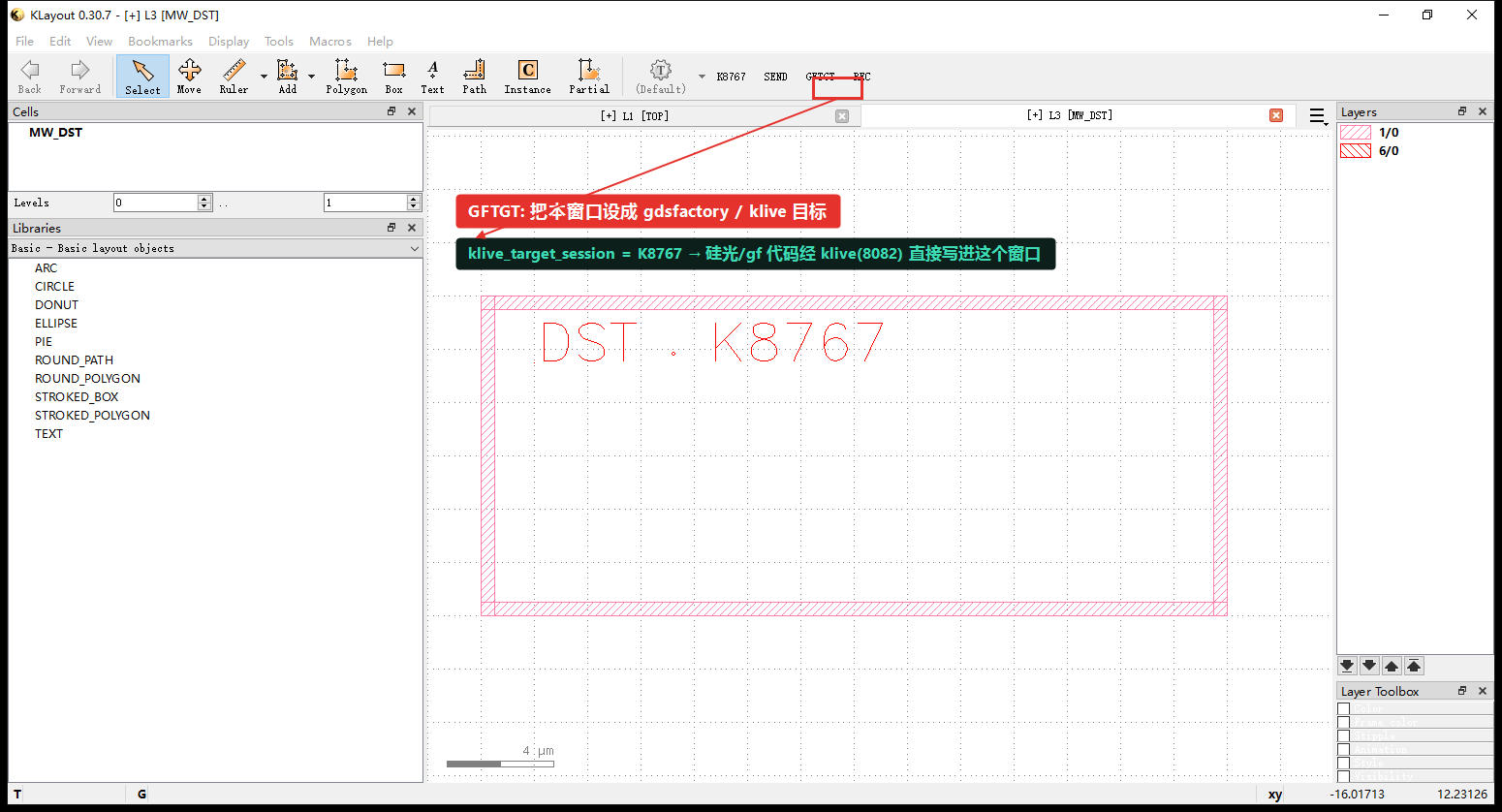
Task: Click the K8767 toolbar button
Action: 732,77
